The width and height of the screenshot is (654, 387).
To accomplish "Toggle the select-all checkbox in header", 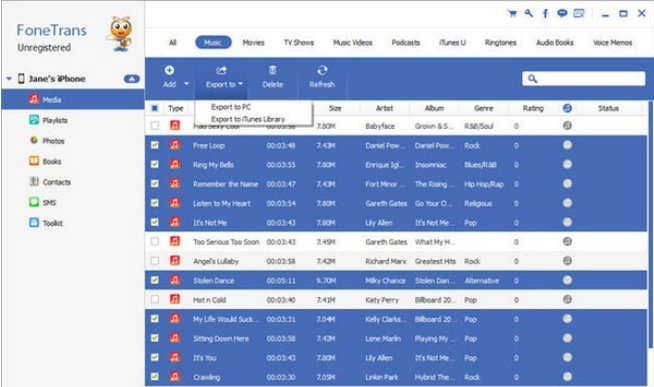I will [154, 108].
